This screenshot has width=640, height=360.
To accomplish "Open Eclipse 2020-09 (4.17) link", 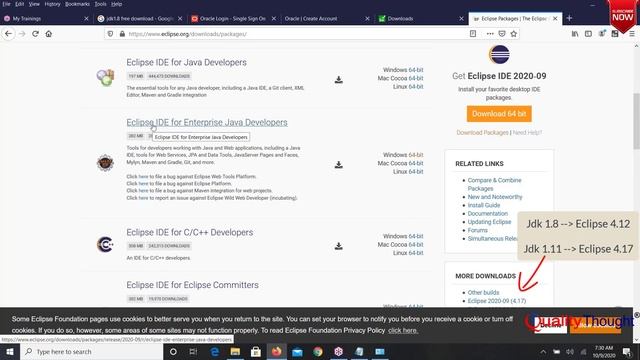I will coord(497,301).
